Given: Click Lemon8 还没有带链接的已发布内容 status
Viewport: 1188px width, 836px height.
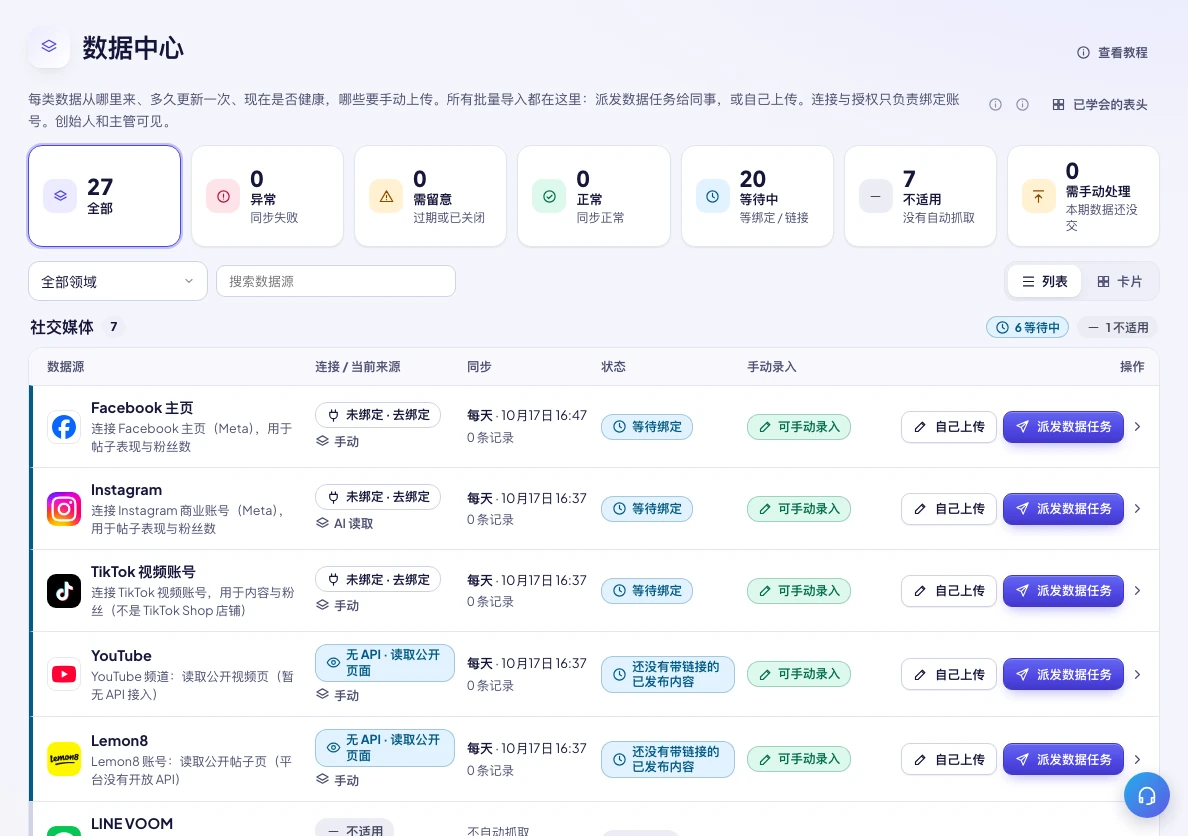Looking at the screenshot, I should pyautogui.click(x=667, y=759).
